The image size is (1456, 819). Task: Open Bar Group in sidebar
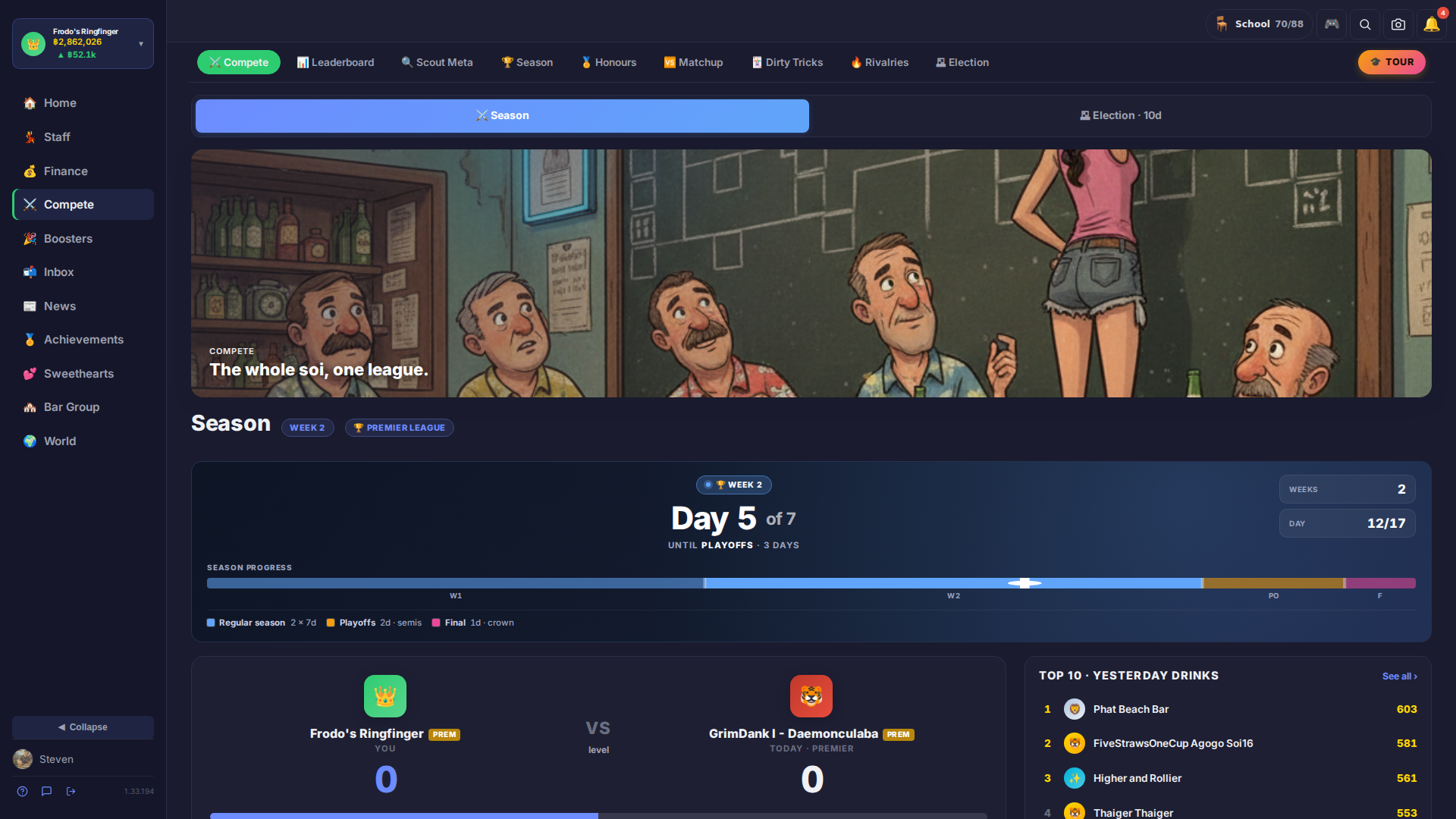click(83, 407)
